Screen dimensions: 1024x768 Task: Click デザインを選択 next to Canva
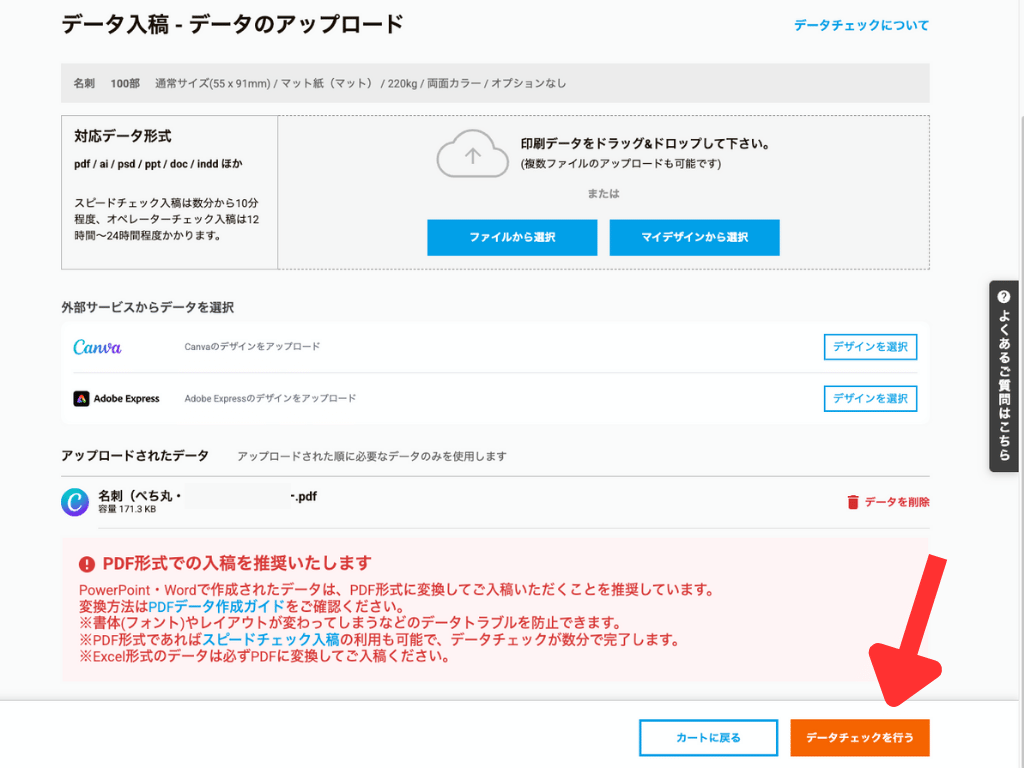click(x=870, y=347)
